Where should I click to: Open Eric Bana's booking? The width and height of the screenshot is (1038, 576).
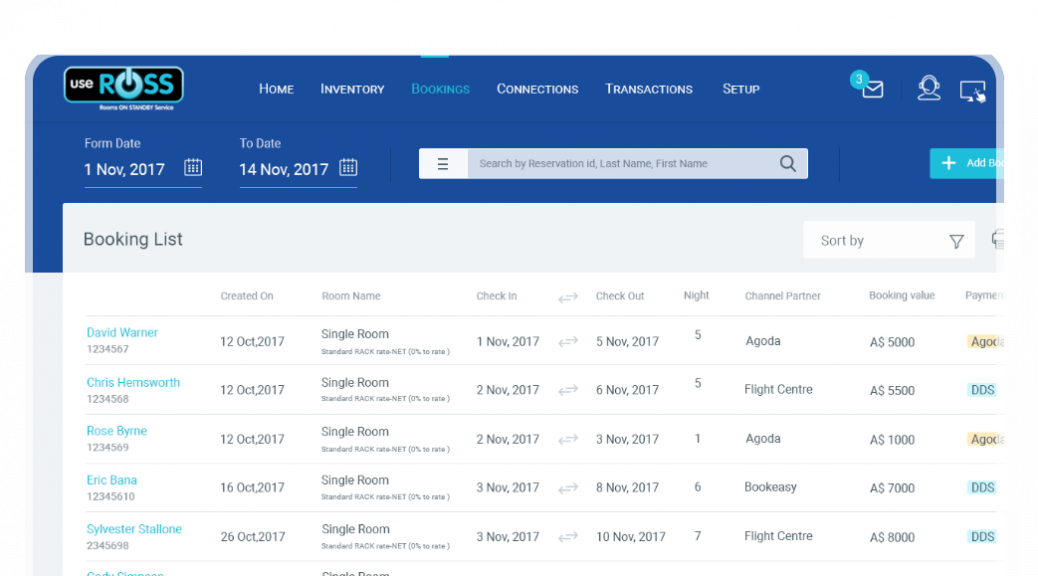[112, 480]
